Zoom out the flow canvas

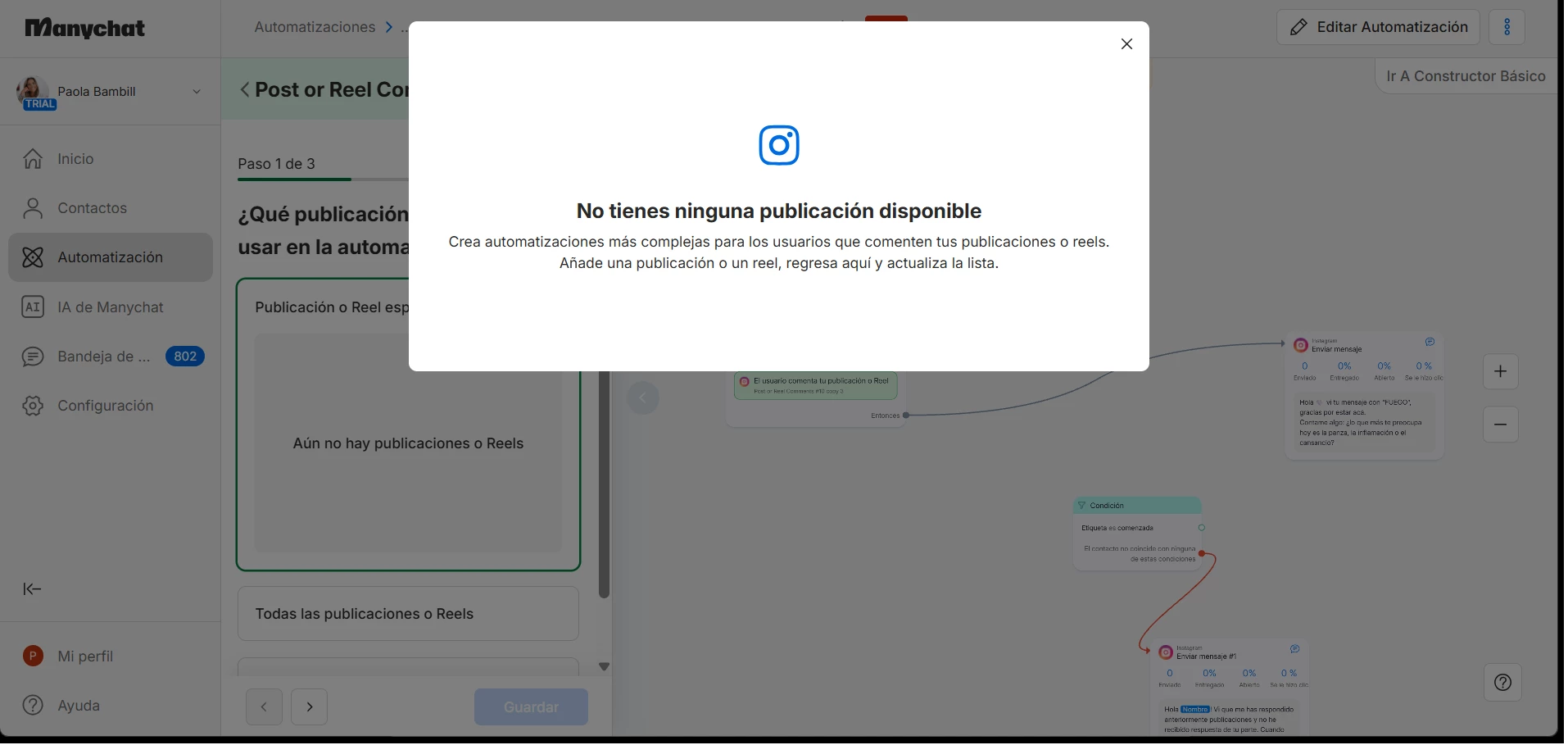click(x=1500, y=425)
